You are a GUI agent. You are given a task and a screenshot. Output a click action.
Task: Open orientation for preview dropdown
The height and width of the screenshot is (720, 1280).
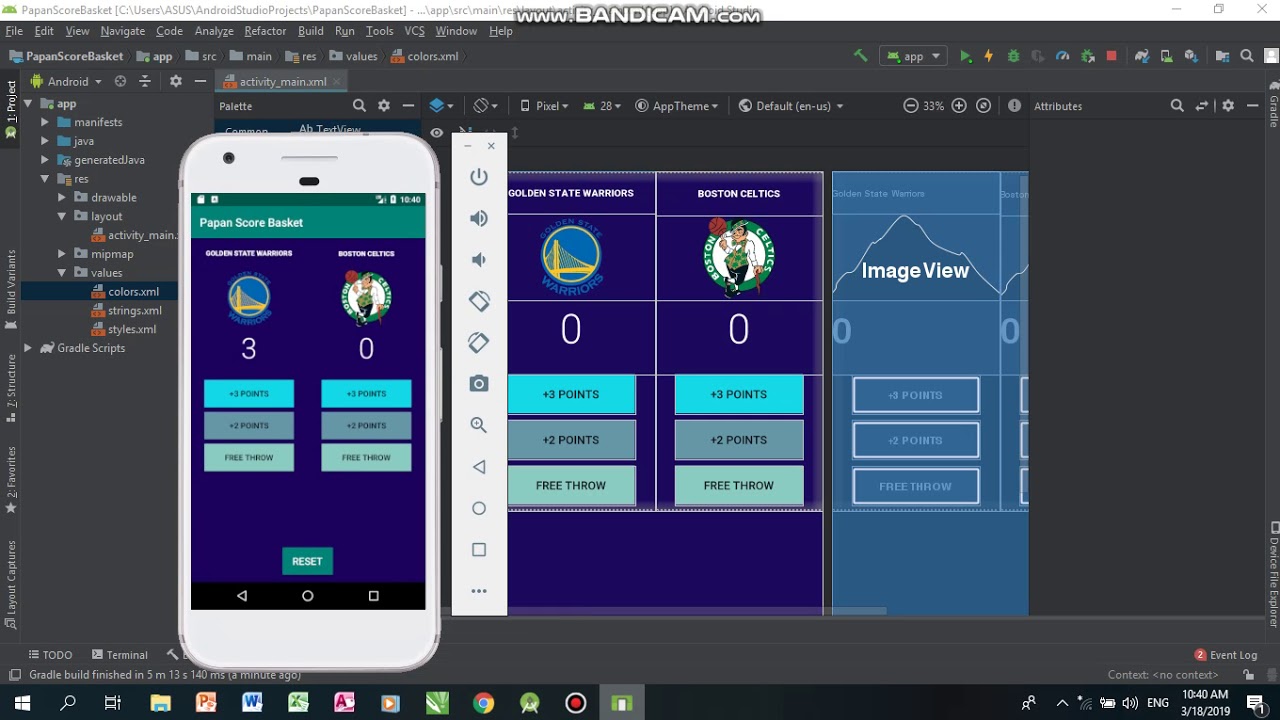click(485, 105)
